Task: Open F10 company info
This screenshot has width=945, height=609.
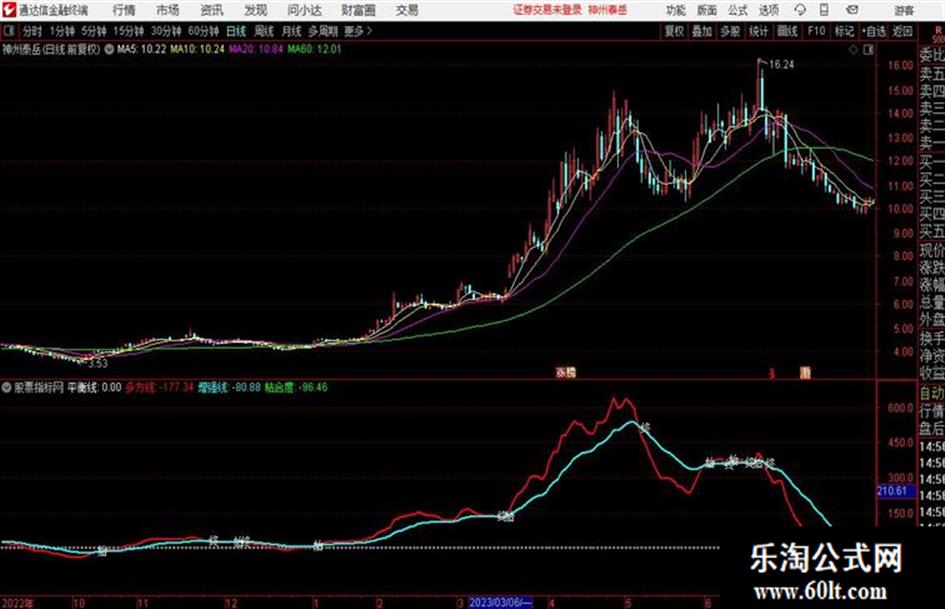Action: pyautogui.click(x=817, y=31)
